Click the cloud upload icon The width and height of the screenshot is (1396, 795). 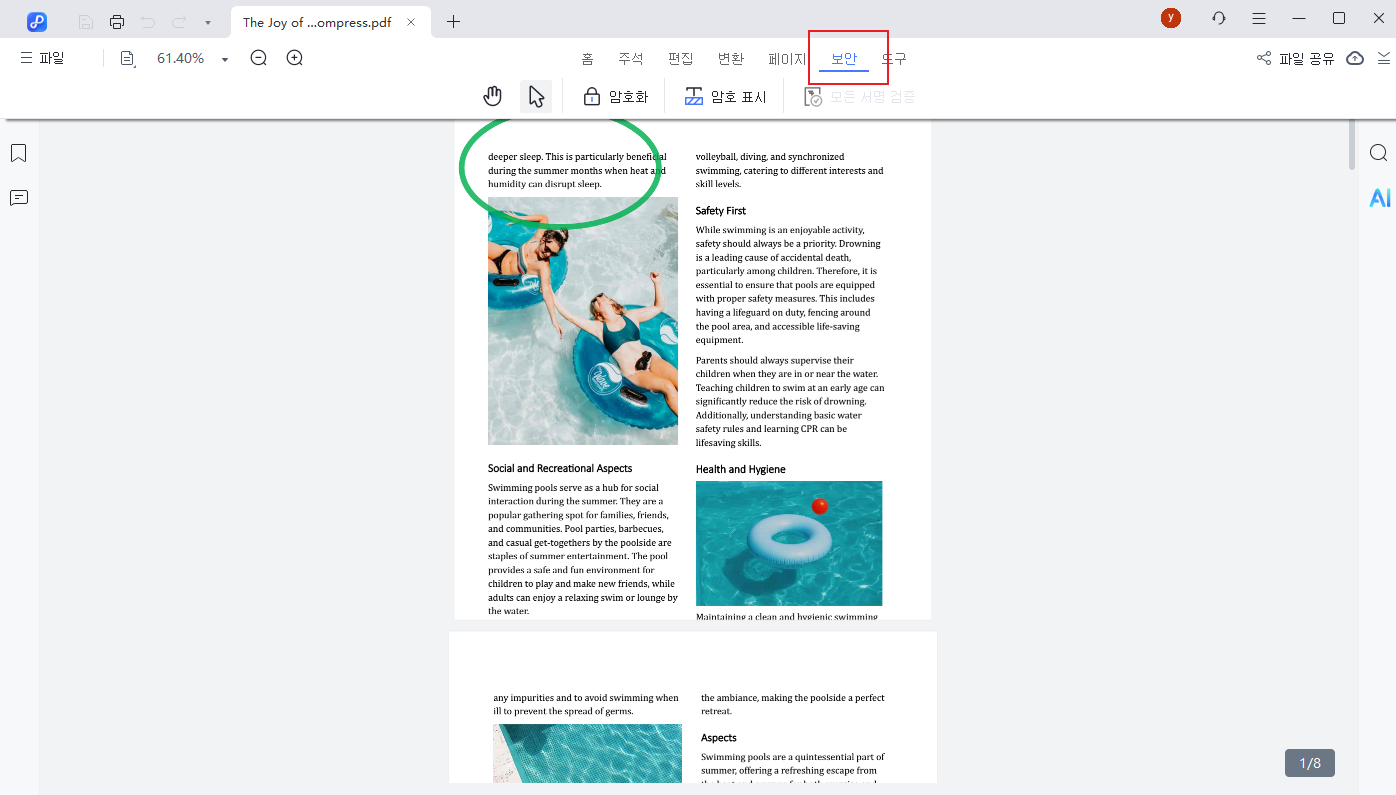1355,59
